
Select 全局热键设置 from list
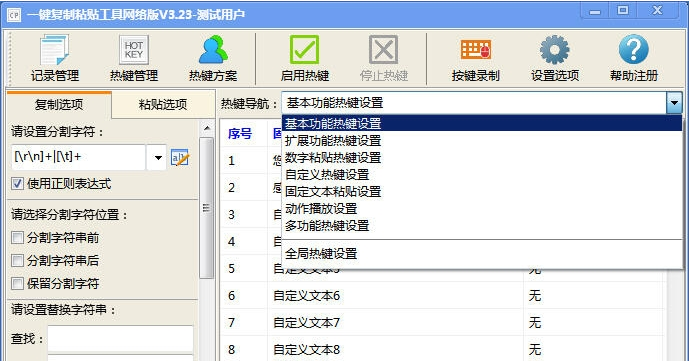tap(482, 254)
